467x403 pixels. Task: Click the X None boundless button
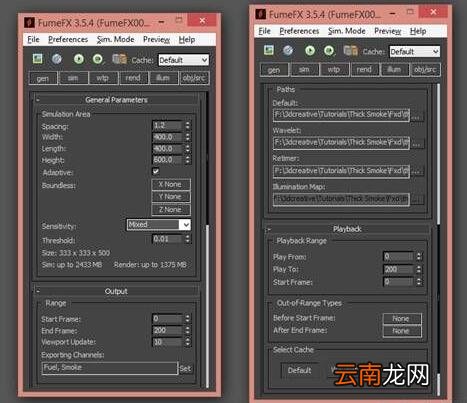pos(171,184)
